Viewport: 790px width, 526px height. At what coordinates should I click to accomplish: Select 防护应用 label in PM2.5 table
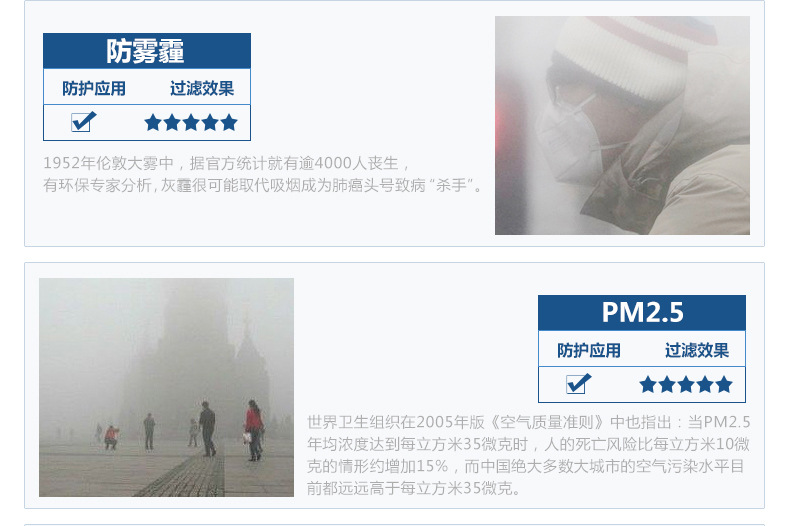588,351
